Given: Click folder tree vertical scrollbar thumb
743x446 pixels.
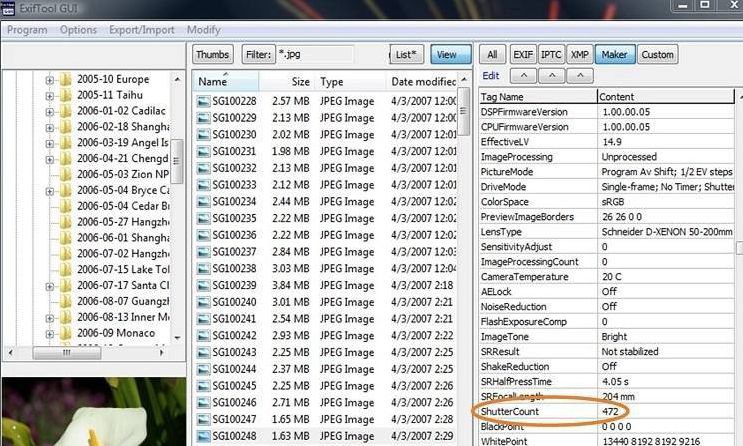Looking at the screenshot, I should point(177,161).
